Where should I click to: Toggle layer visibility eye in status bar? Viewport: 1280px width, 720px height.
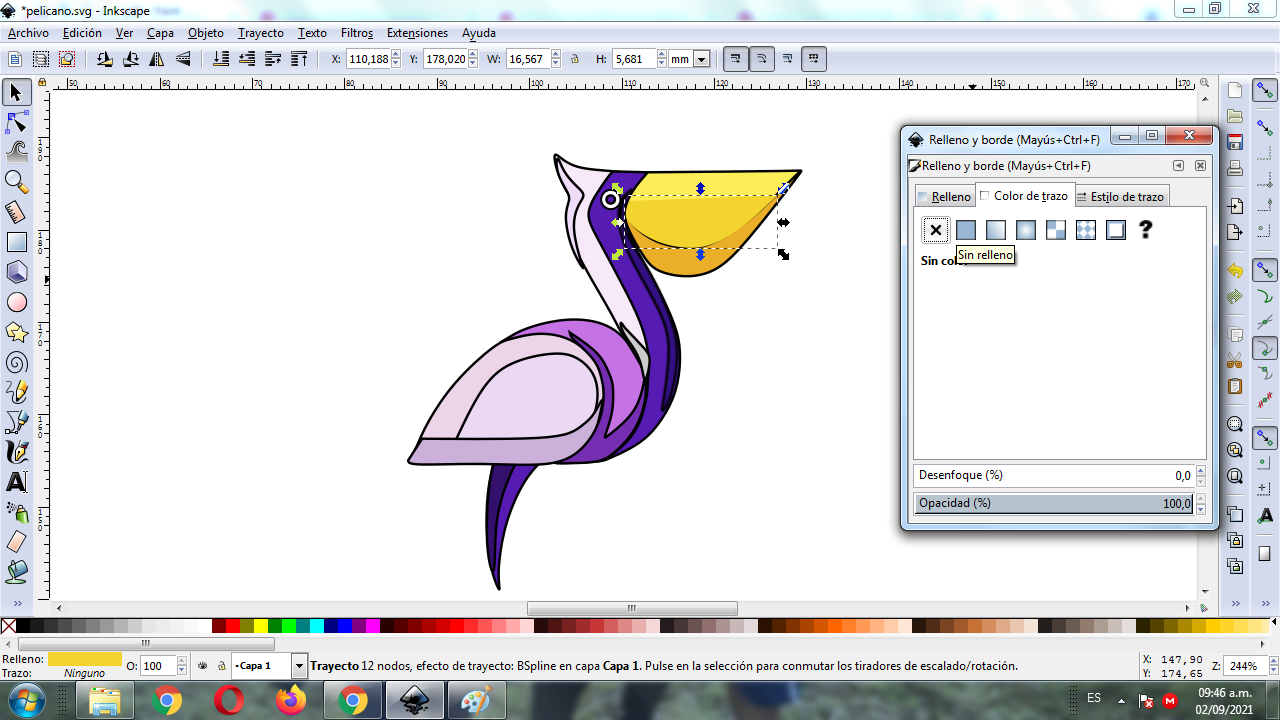(202, 666)
